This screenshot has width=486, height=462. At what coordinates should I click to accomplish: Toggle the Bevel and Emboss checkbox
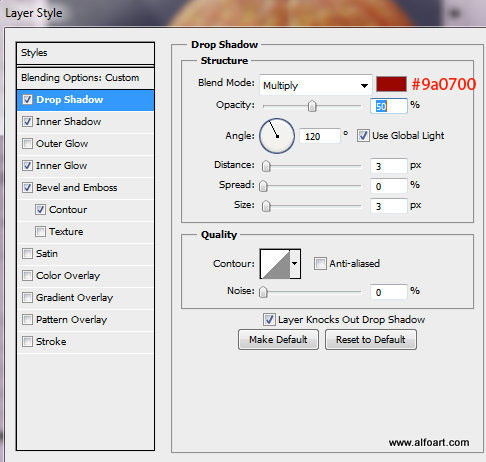(x=27, y=188)
